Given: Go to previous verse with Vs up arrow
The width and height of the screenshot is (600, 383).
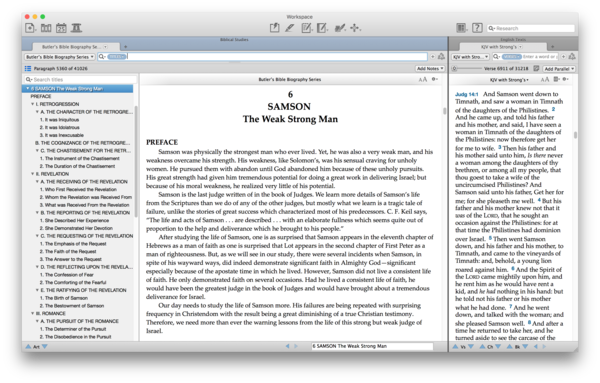Looking at the screenshot, I should (455, 347).
